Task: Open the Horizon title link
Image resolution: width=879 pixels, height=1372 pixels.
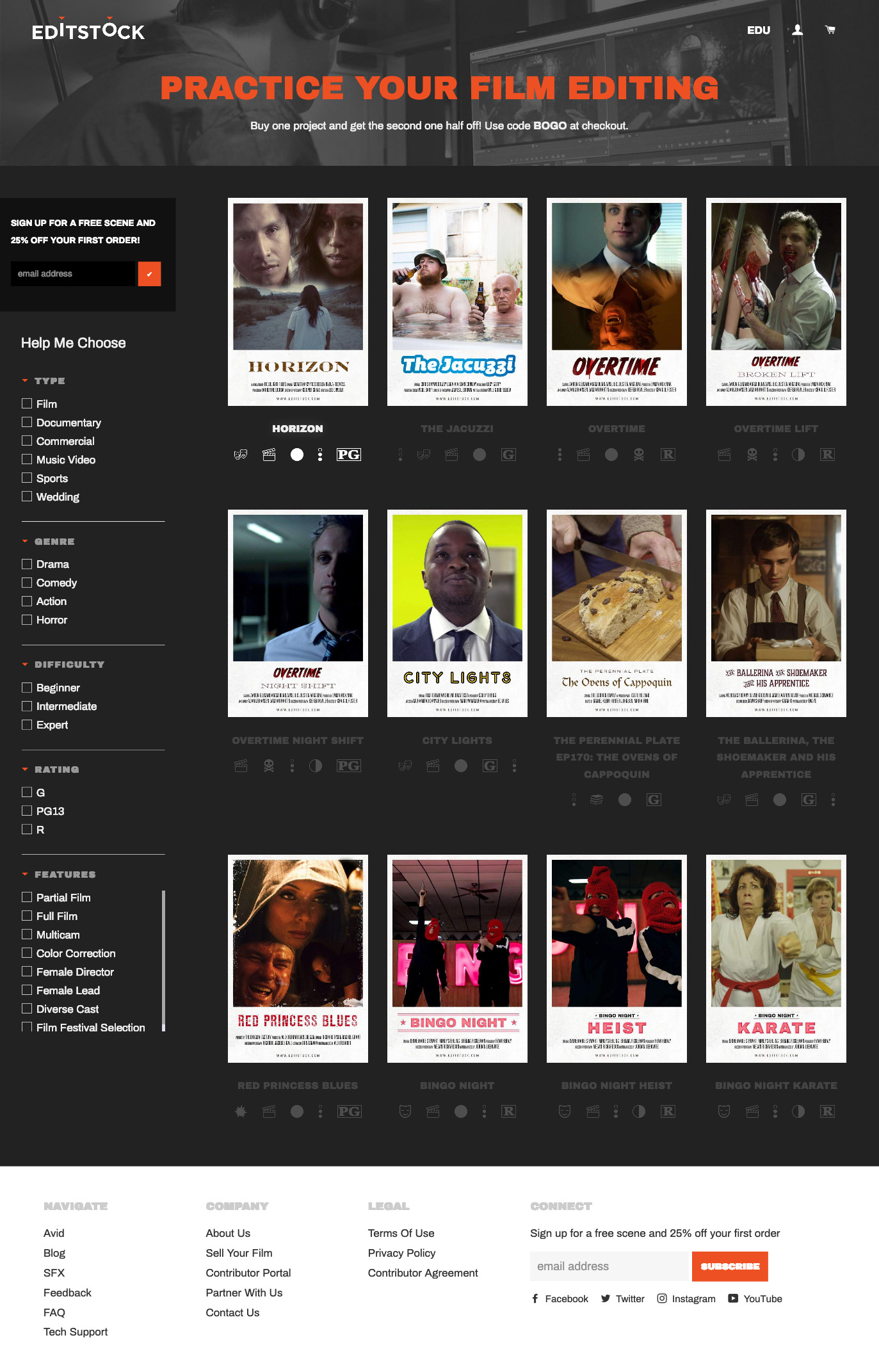Action: pos(298,428)
